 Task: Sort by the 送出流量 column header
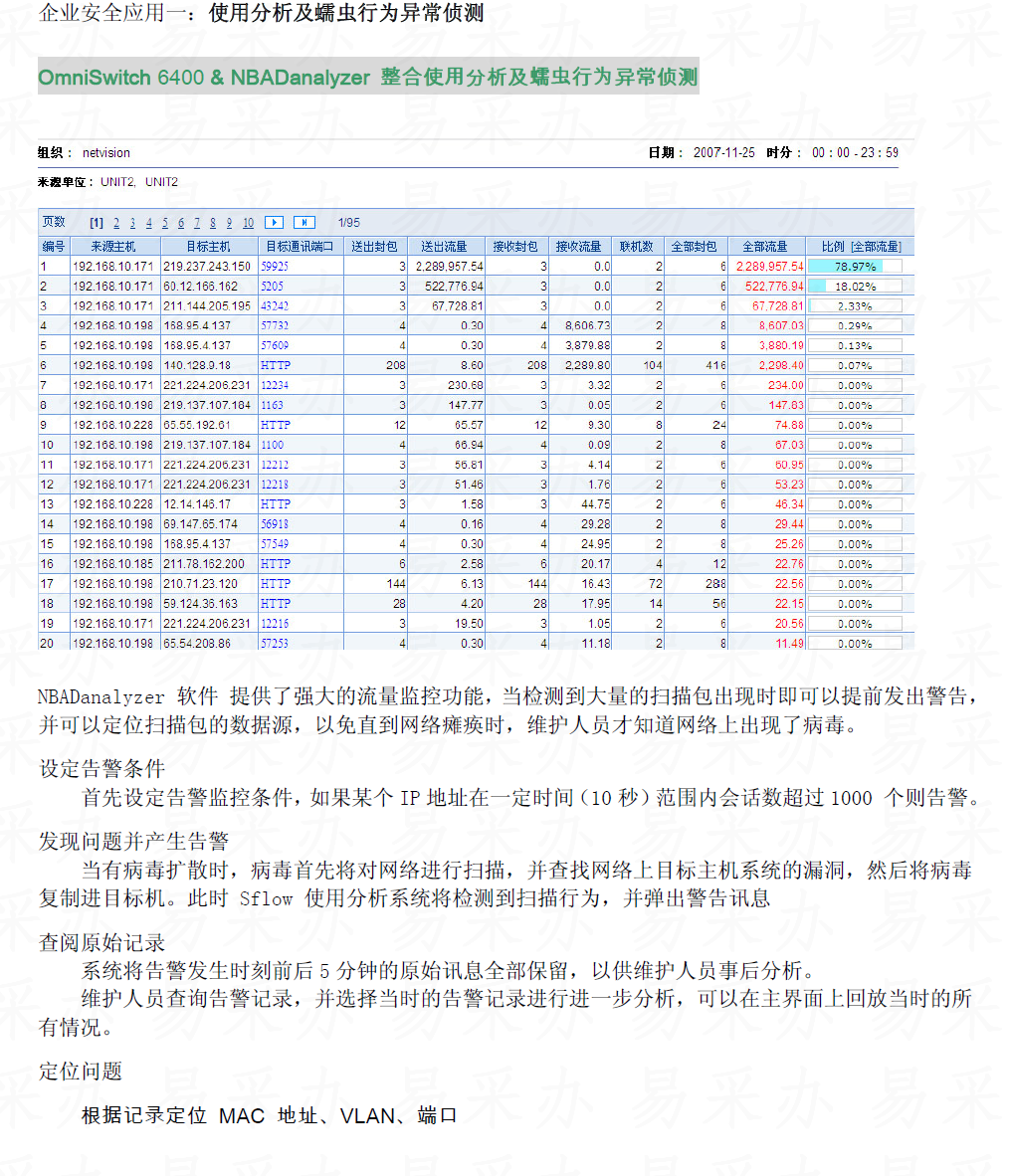[445, 246]
